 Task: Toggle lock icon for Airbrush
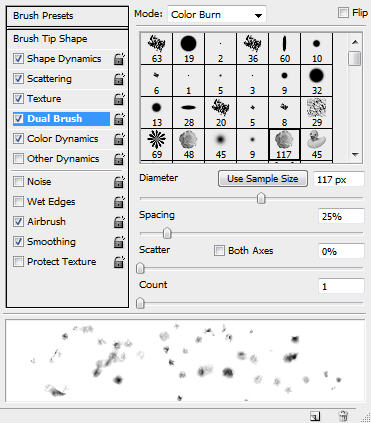click(119, 222)
